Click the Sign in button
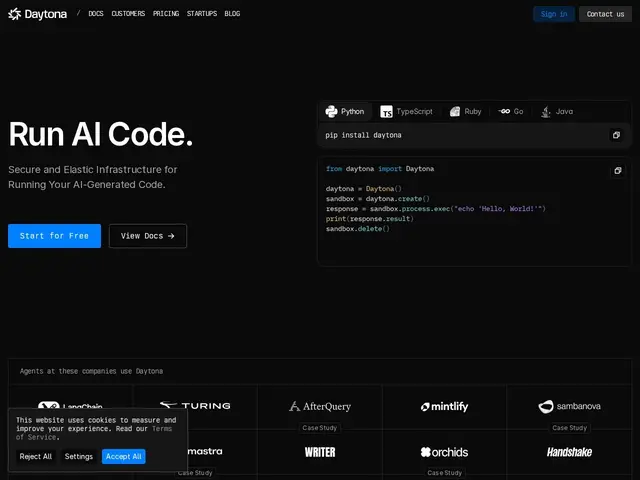This screenshot has height=480, width=640. point(554,14)
